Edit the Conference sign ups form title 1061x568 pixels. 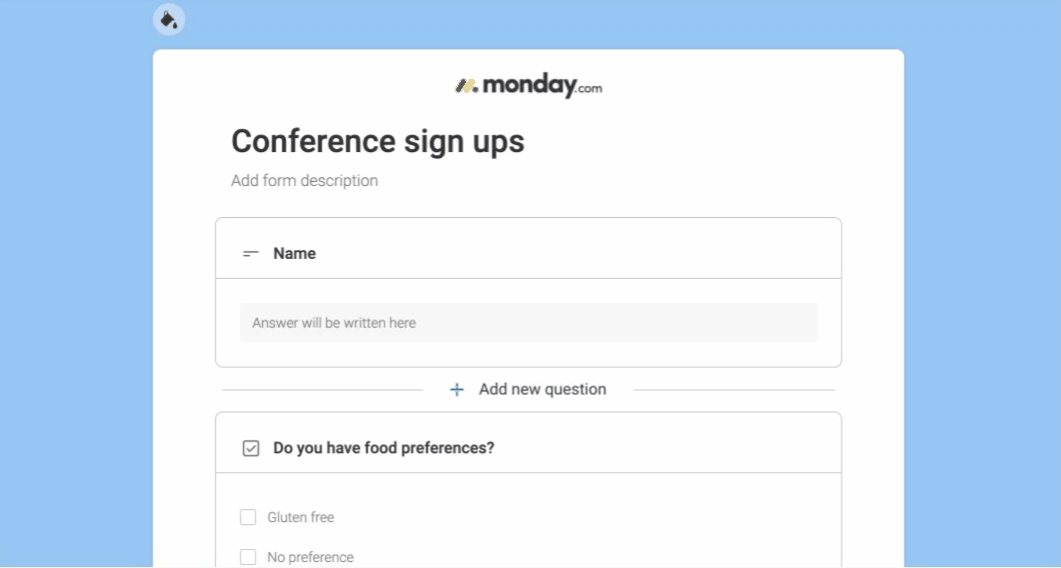point(378,141)
